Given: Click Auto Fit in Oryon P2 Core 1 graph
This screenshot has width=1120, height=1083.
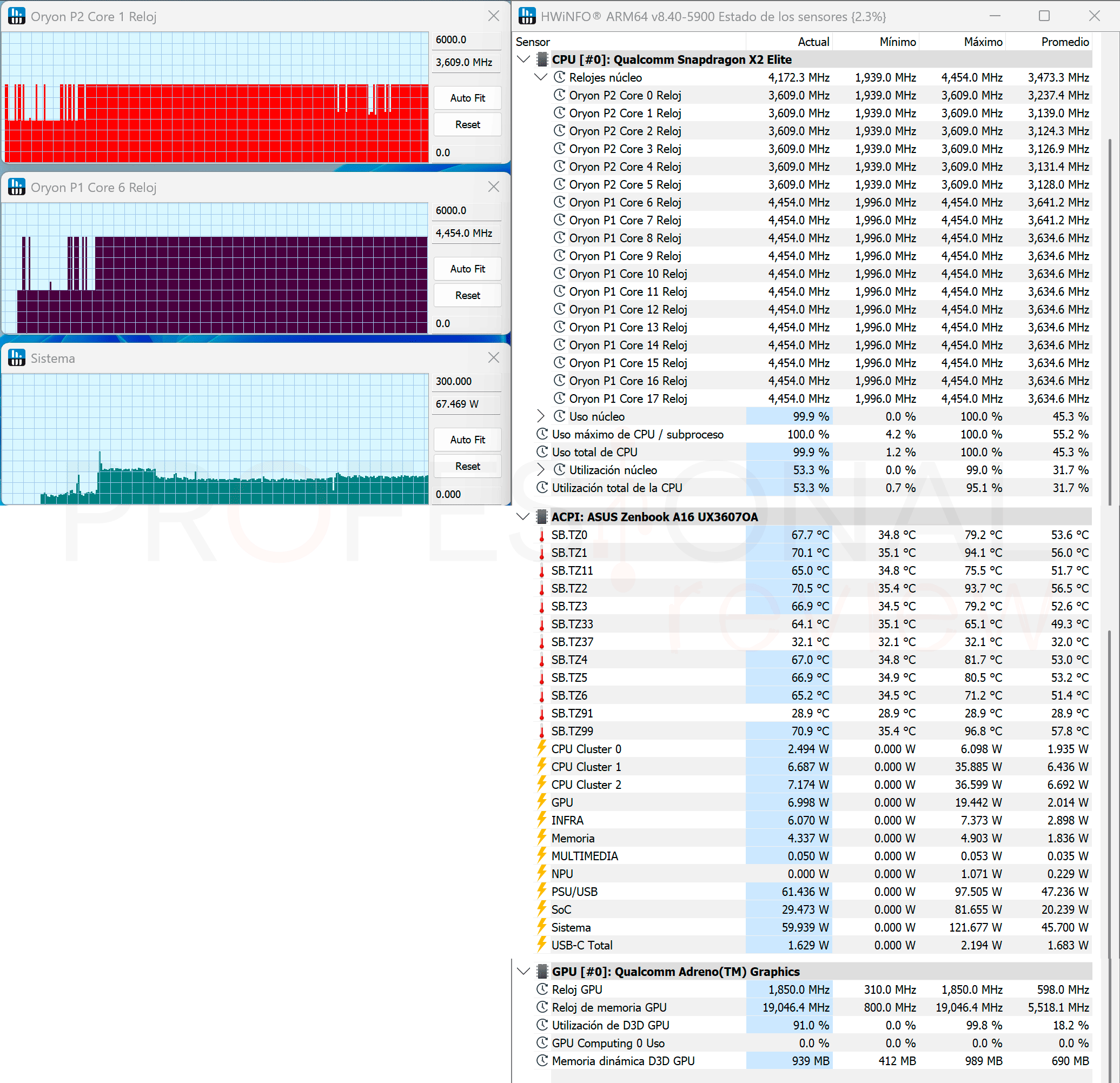Looking at the screenshot, I should pyautogui.click(x=467, y=98).
